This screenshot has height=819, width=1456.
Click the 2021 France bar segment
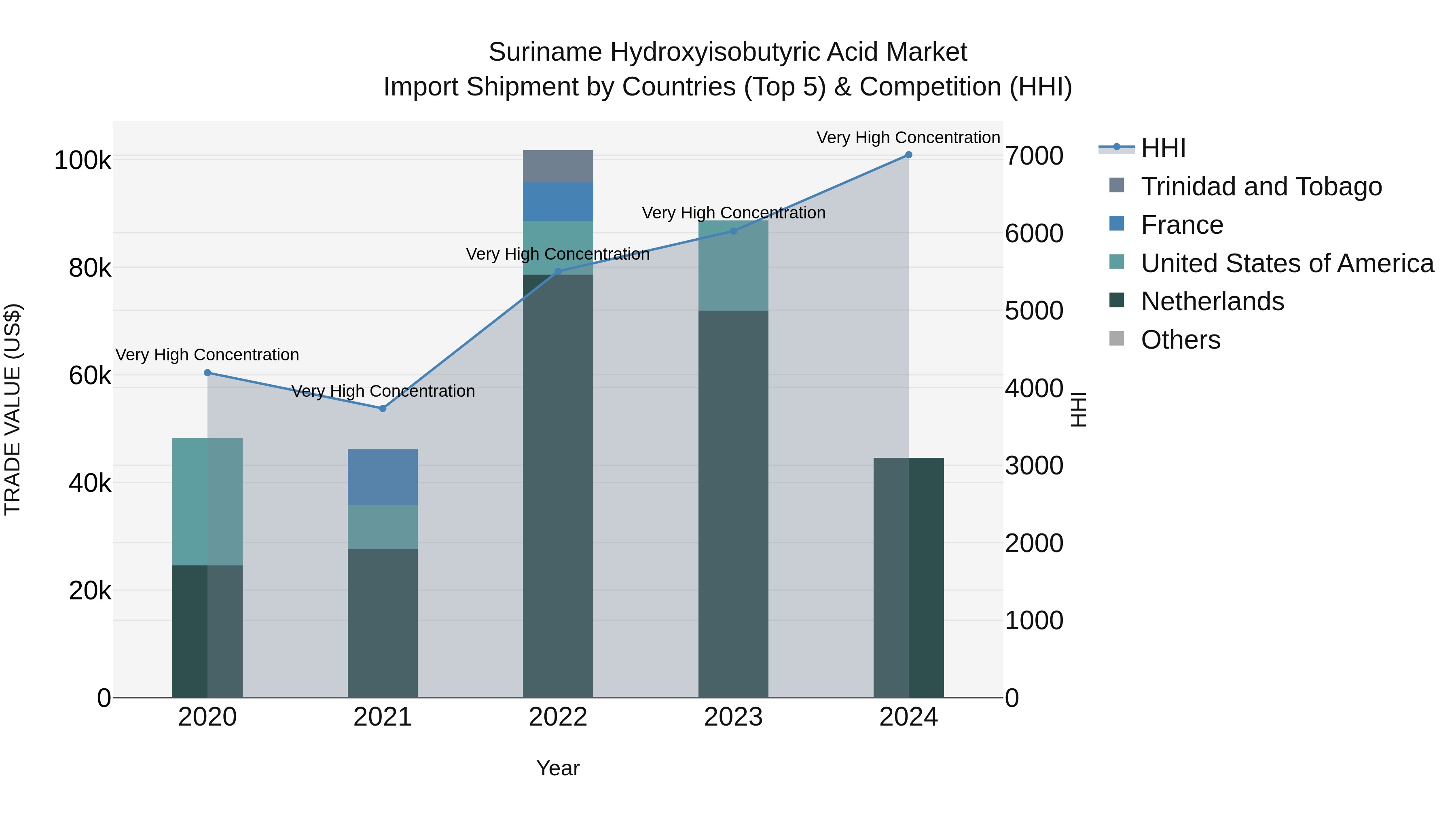coord(383,477)
